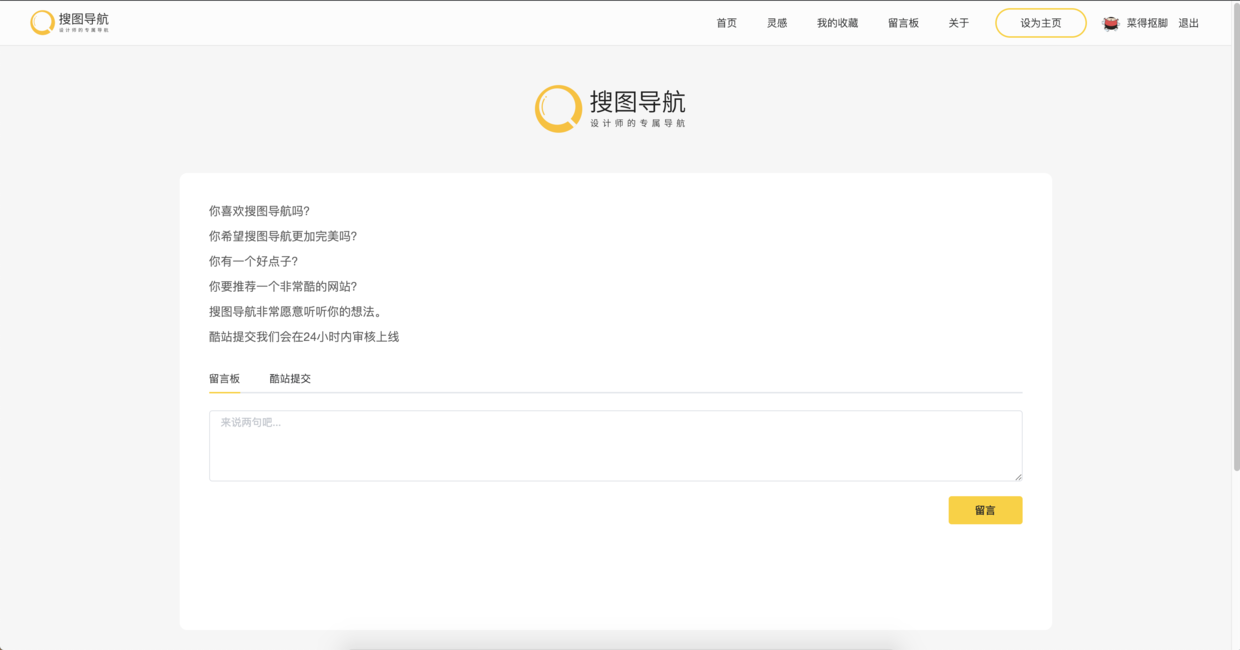Click the 搜图导航 brand text in header
The height and width of the screenshot is (650, 1240).
click(84, 19)
